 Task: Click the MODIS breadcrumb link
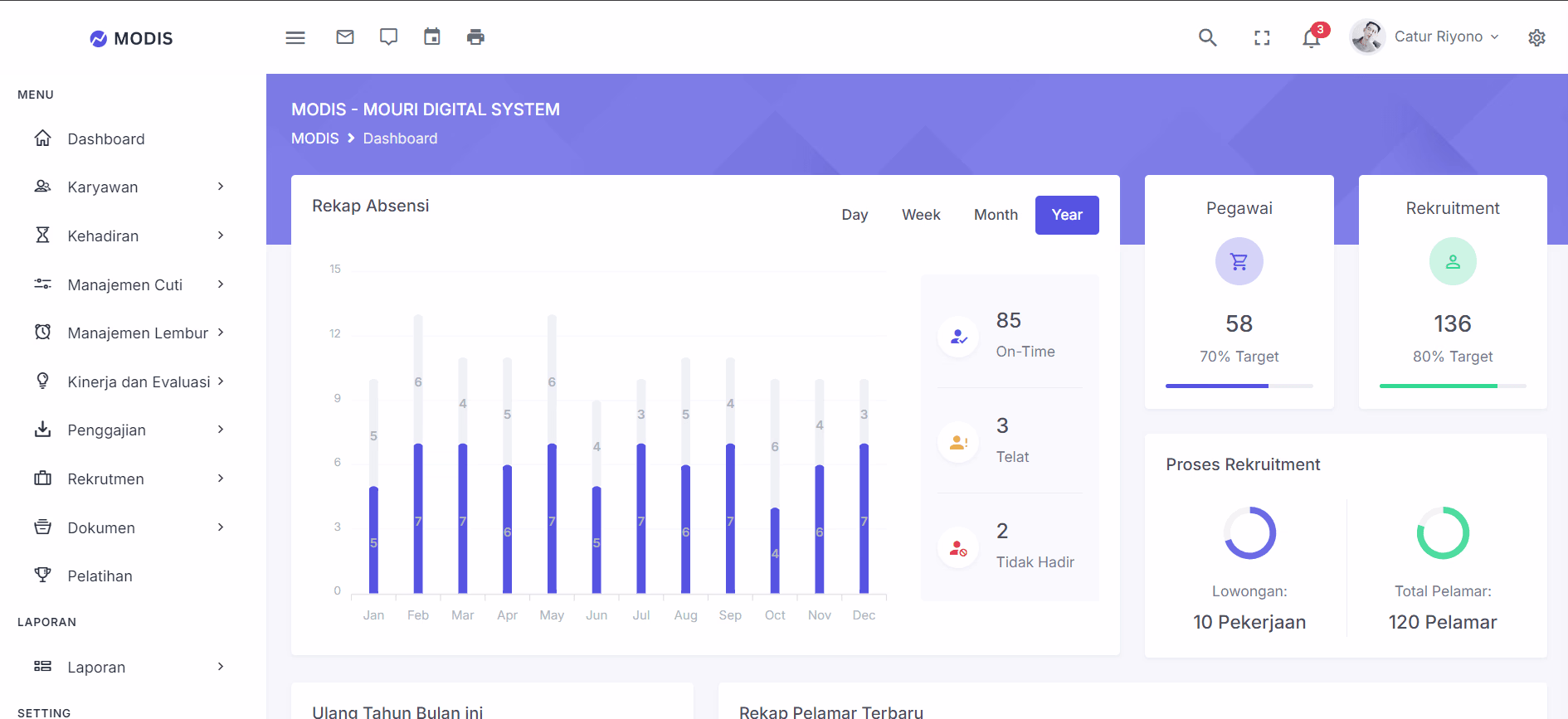[x=314, y=138]
